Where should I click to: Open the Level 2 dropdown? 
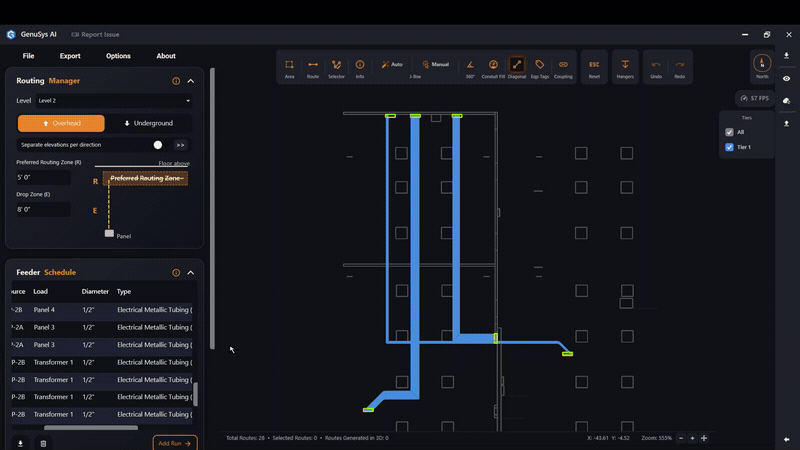coord(114,101)
